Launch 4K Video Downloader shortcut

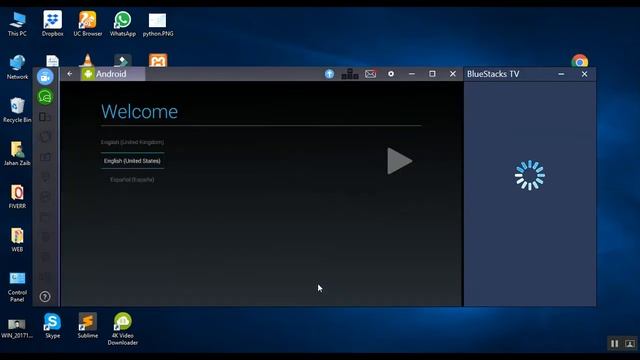click(123, 329)
